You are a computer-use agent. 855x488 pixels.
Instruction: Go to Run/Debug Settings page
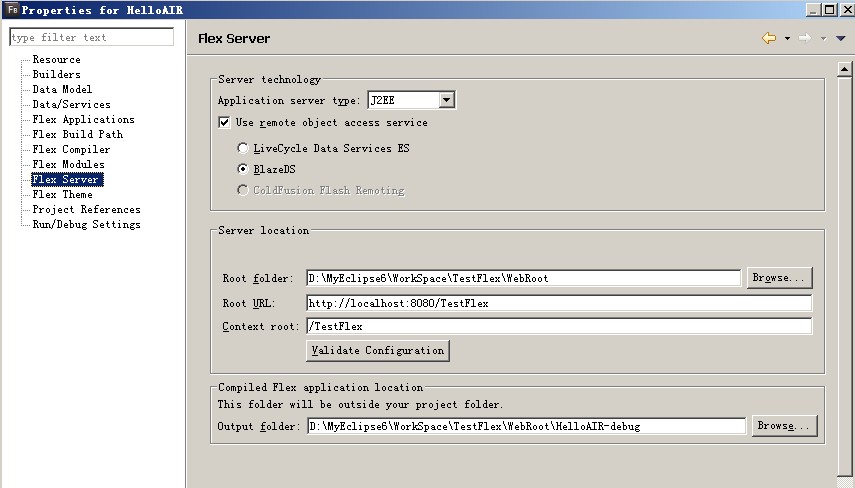[x=86, y=224]
